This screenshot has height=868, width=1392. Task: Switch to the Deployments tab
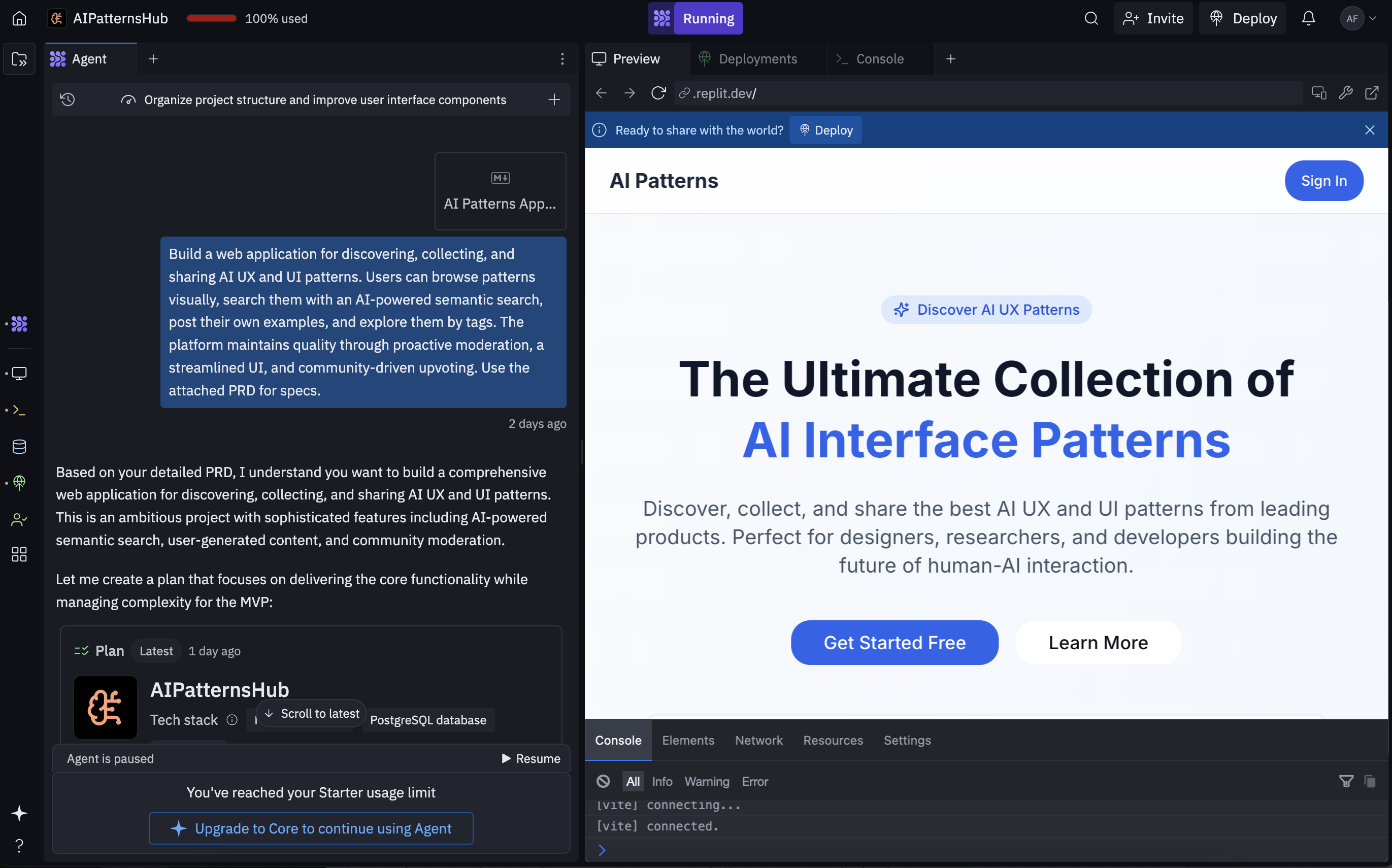click(757, 59)
